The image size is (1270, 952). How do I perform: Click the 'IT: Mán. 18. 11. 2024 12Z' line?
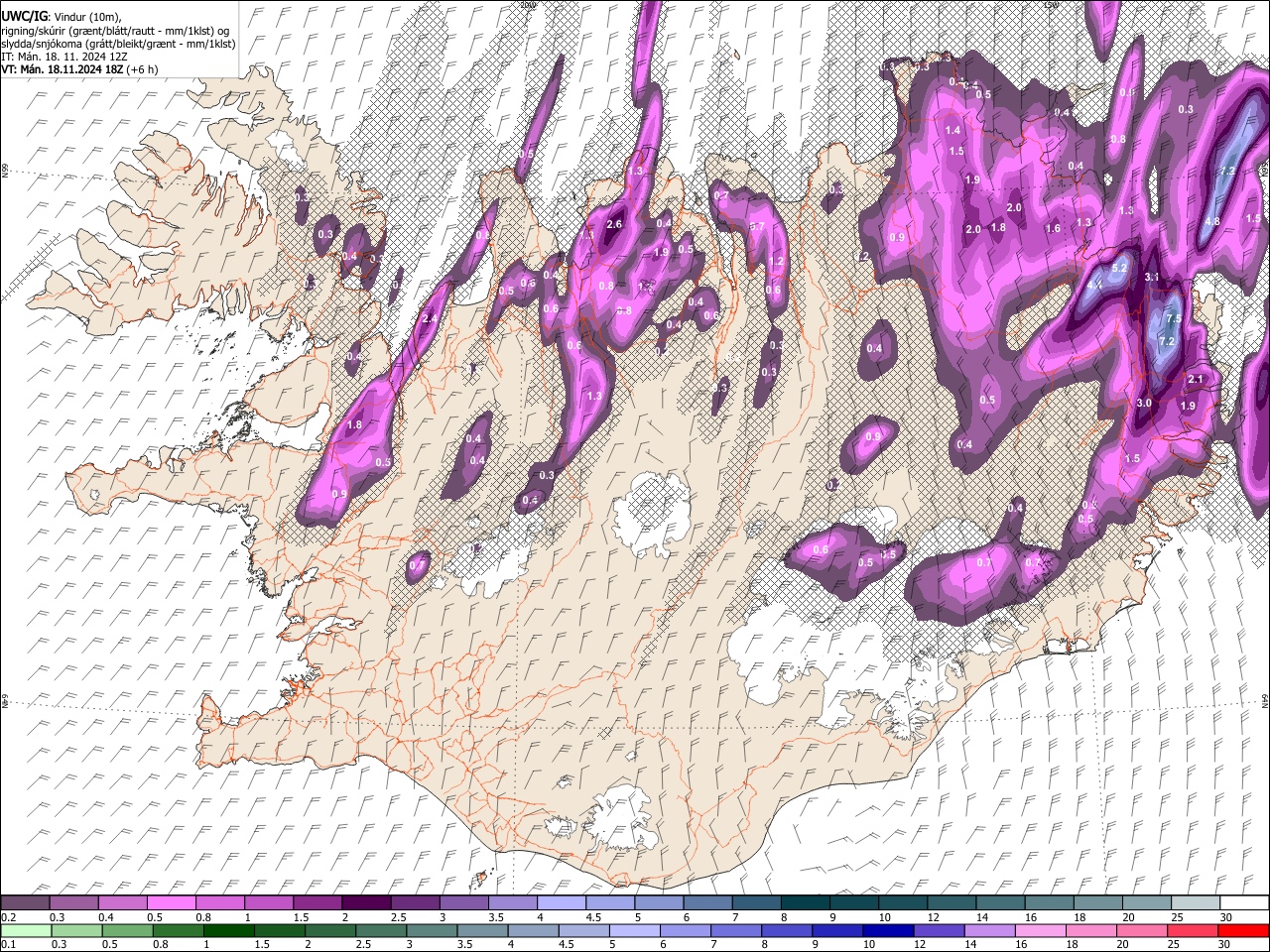tap(63, 57)
